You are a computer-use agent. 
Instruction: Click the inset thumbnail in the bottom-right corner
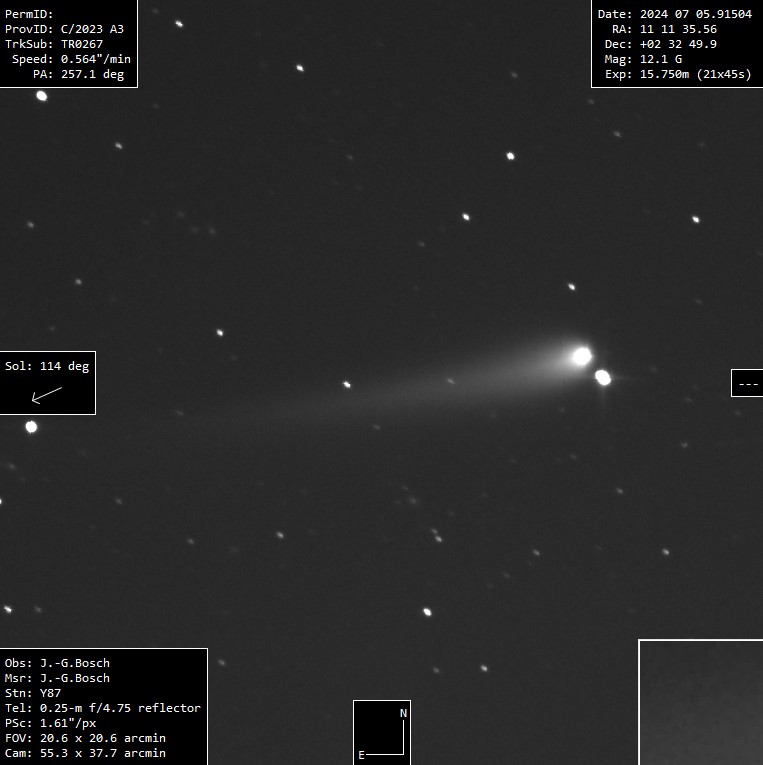point(701,703)
